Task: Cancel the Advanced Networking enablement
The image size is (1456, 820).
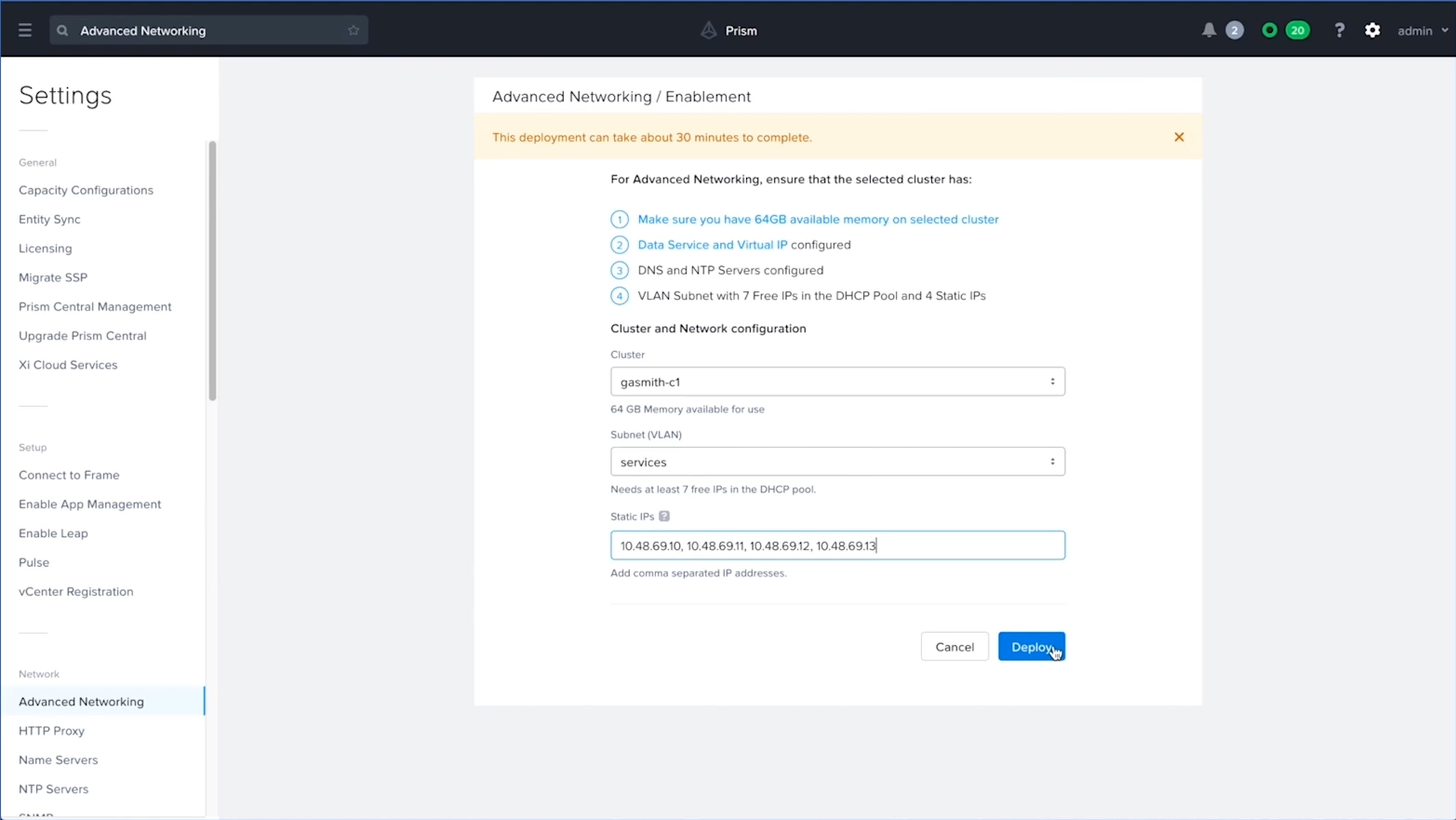Action: pos(955,647)
